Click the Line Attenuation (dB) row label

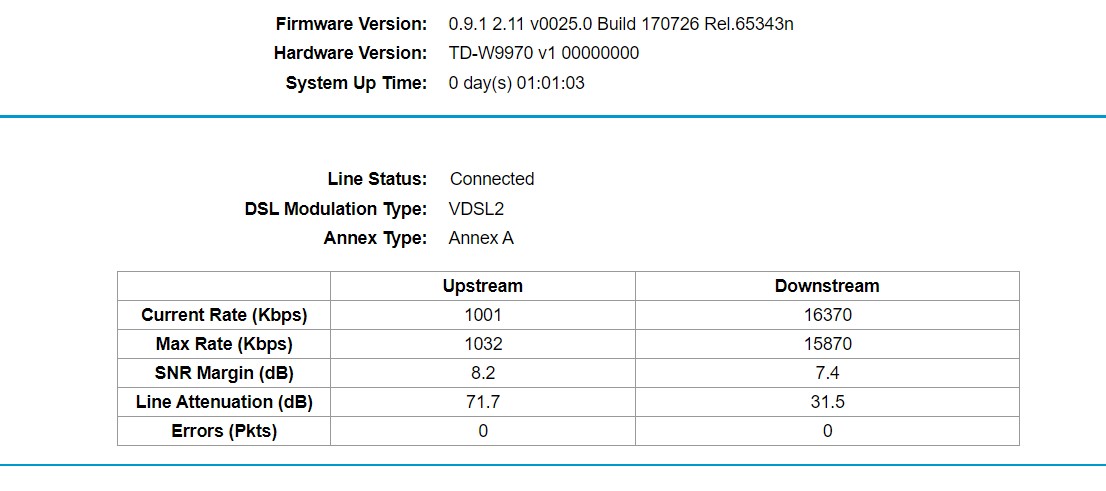point(224,402)
